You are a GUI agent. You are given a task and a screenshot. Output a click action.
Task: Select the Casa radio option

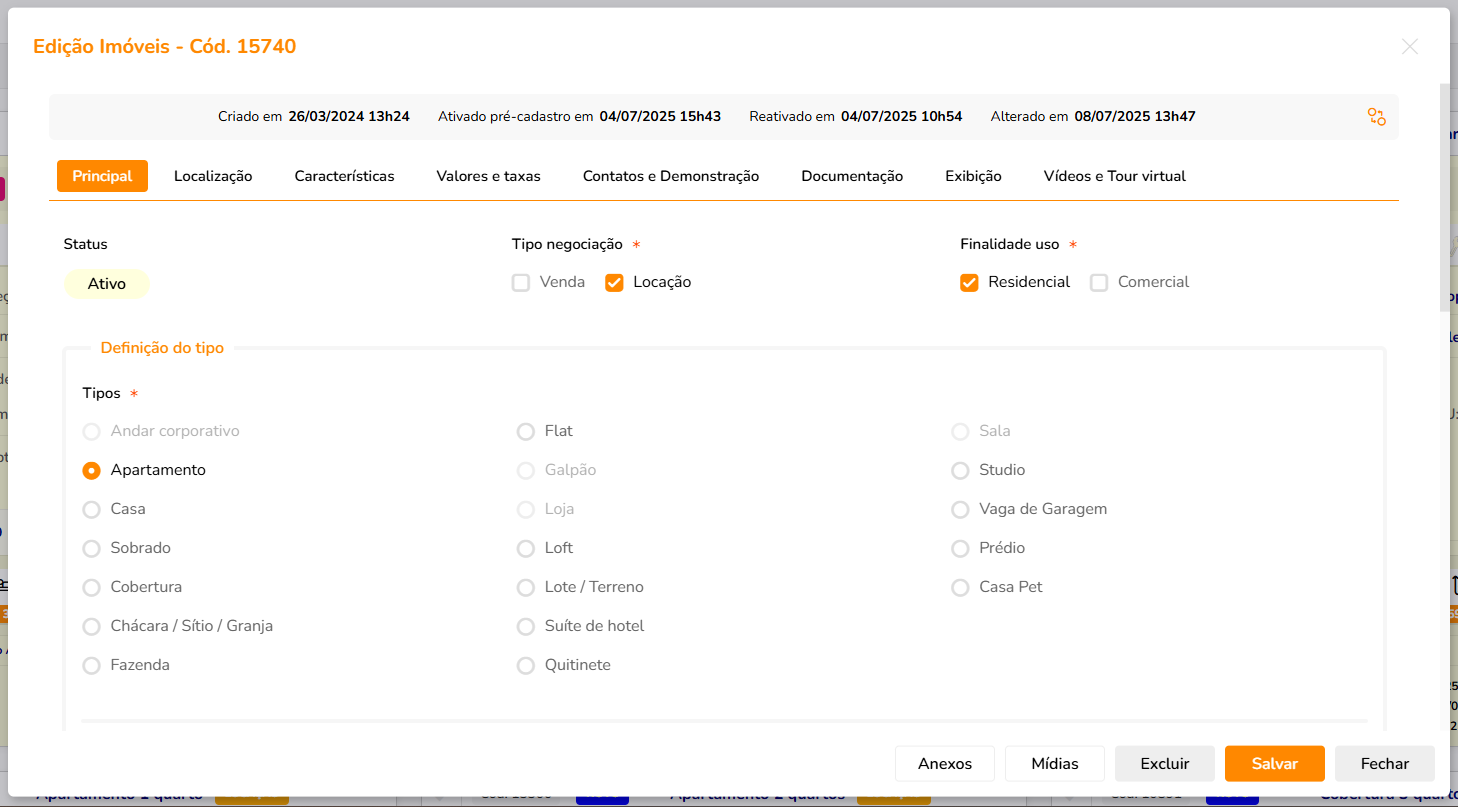click(92, 510)
